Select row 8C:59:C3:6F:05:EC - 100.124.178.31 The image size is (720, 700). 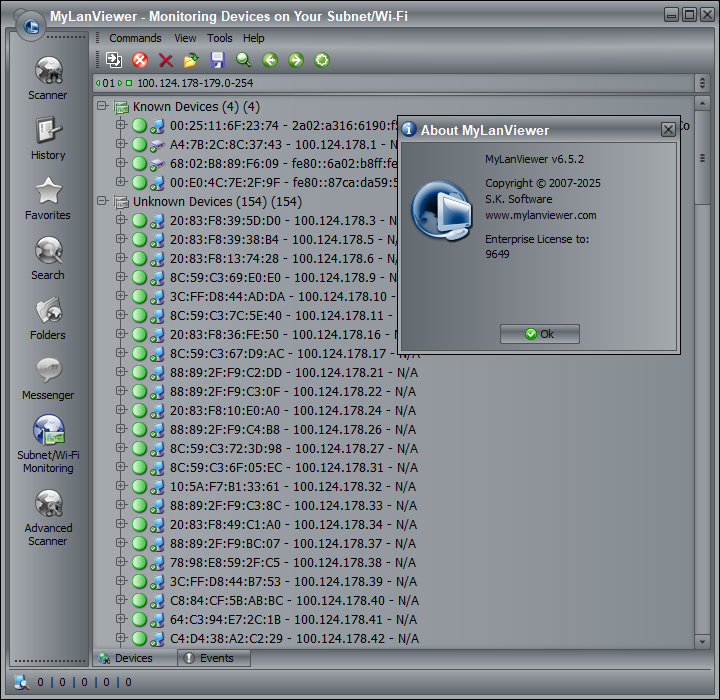[293, 468]
